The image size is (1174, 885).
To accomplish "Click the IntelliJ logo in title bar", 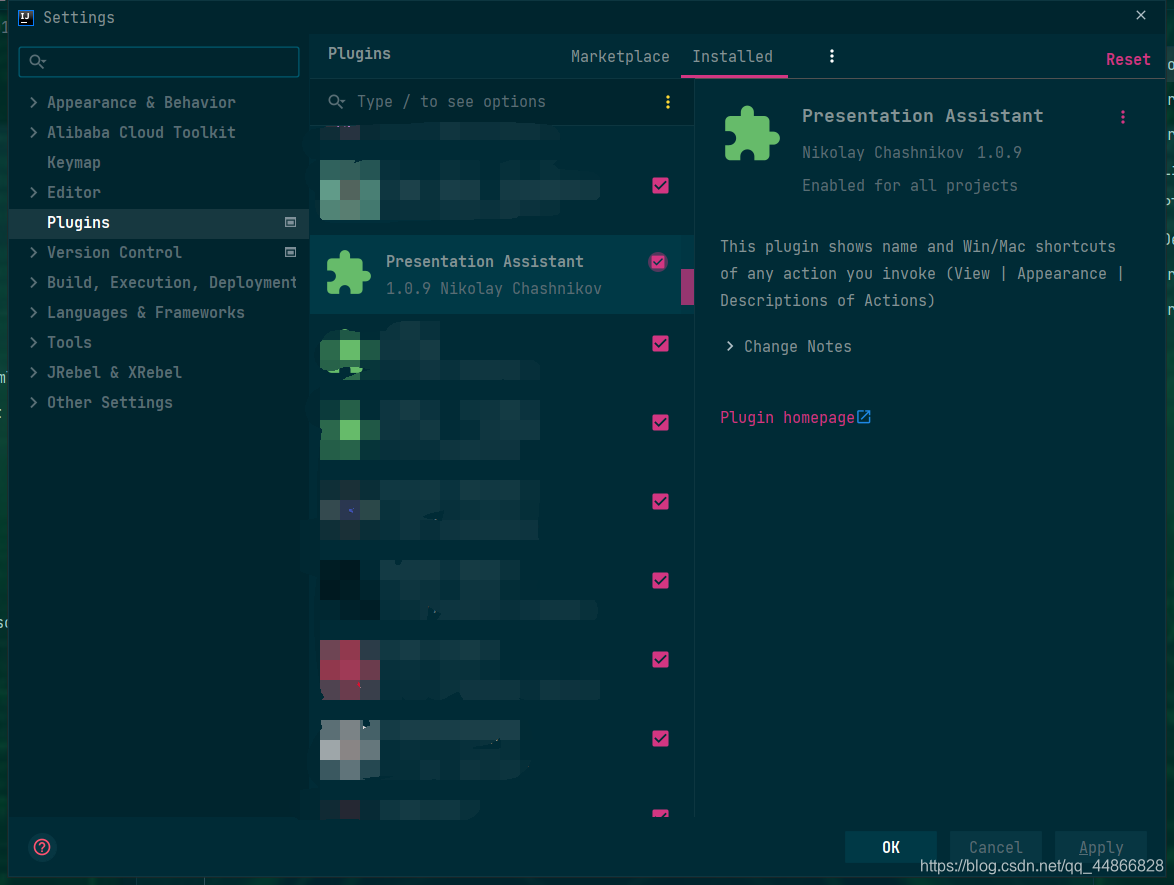I will coord(25,18).
